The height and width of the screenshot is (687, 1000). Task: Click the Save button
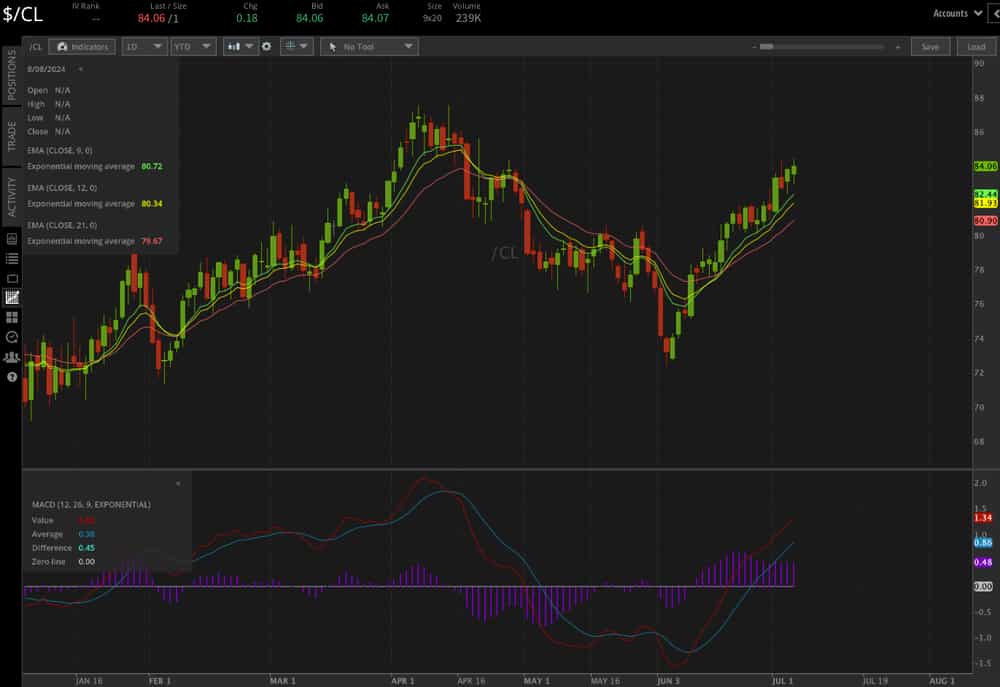(x=930, y=46)
